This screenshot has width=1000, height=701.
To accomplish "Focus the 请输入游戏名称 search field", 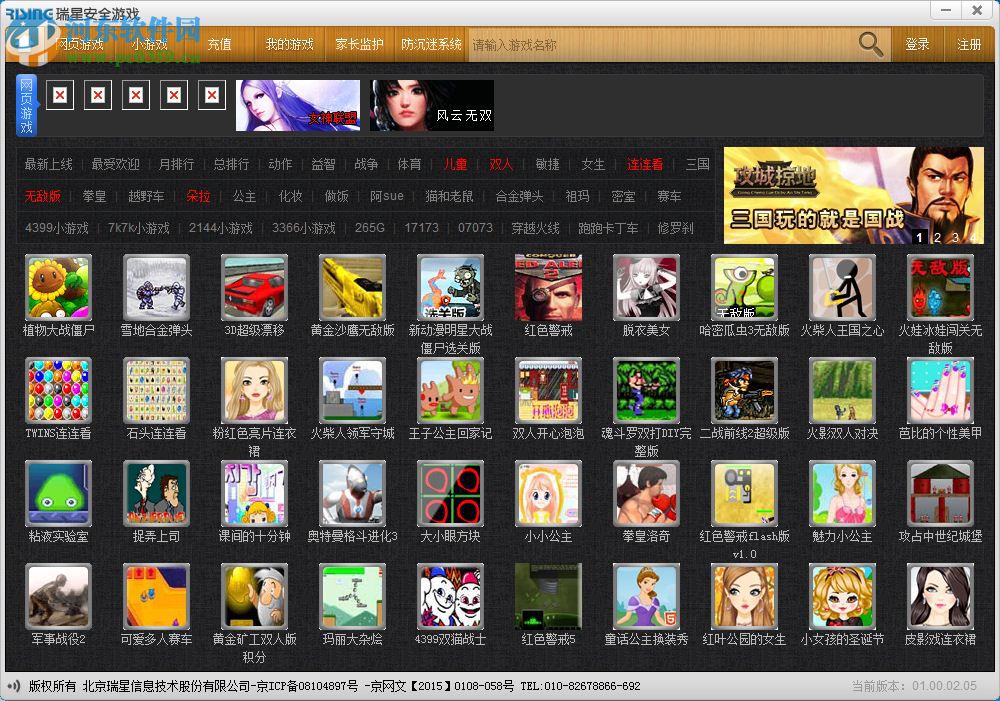I will coord(662,45).
